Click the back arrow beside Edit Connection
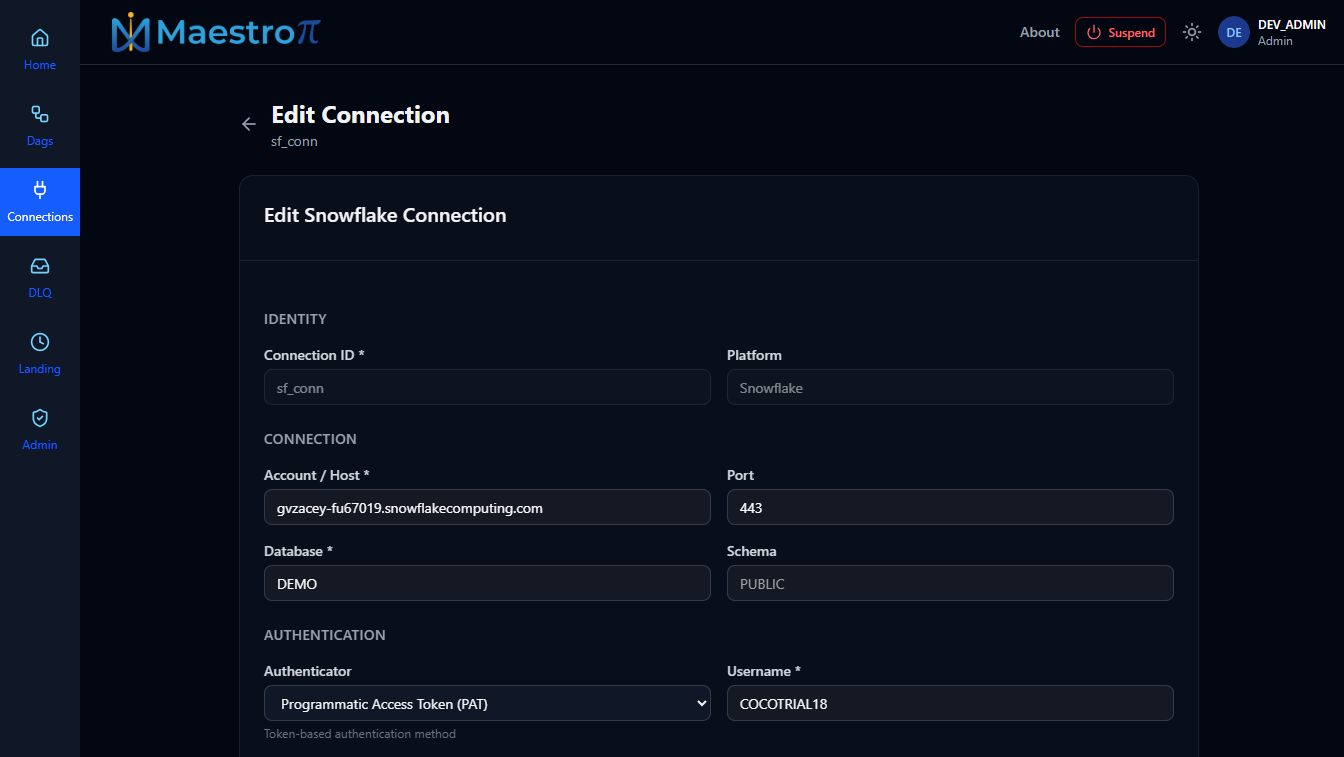Viewport: 1344px width, 757px height. [249, 124]
